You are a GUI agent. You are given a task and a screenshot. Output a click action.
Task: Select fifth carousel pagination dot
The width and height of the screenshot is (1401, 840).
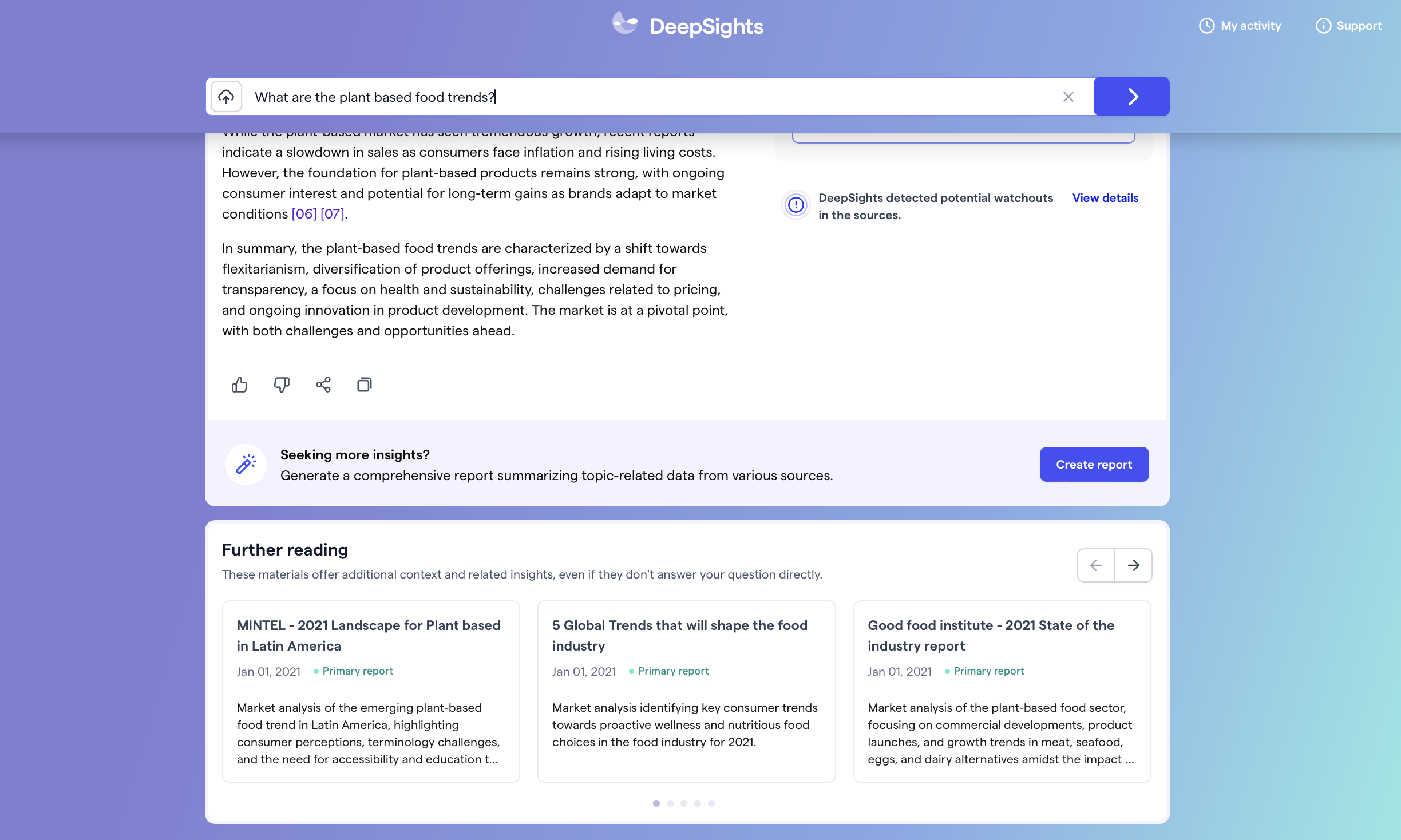[711, 803]
